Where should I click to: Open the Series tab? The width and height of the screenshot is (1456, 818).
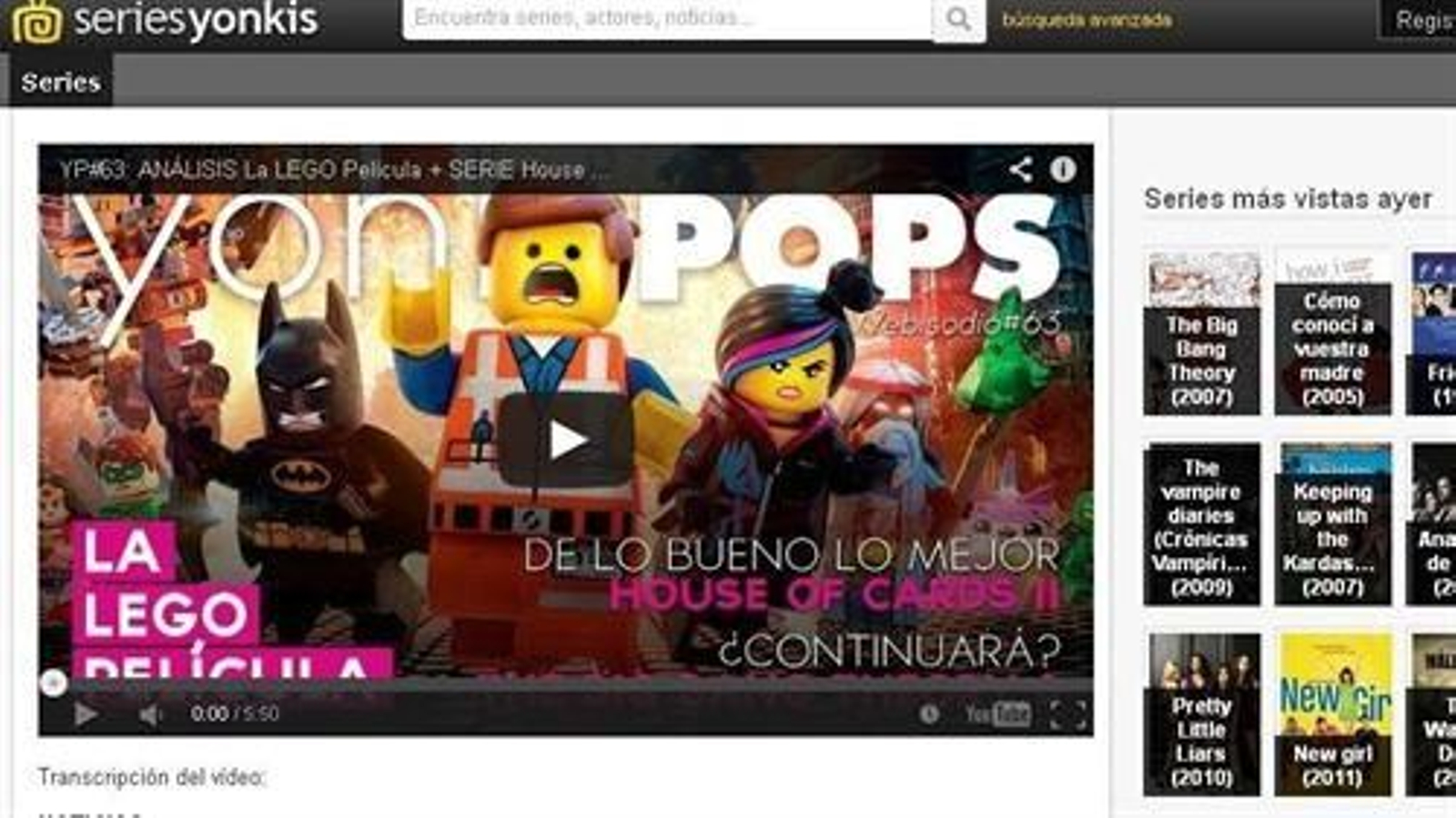click(x=61, y=82)
